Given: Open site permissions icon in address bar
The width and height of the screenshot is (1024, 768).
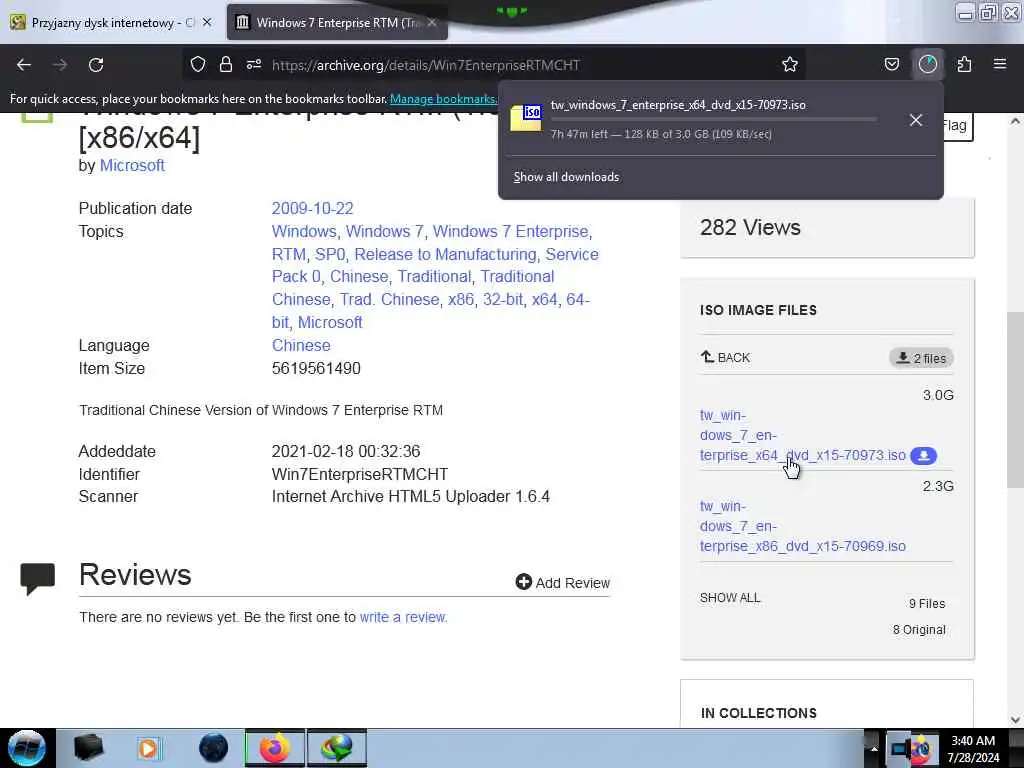Looking at the screenshot, I should pyautogui.click(x=254, y=64).
